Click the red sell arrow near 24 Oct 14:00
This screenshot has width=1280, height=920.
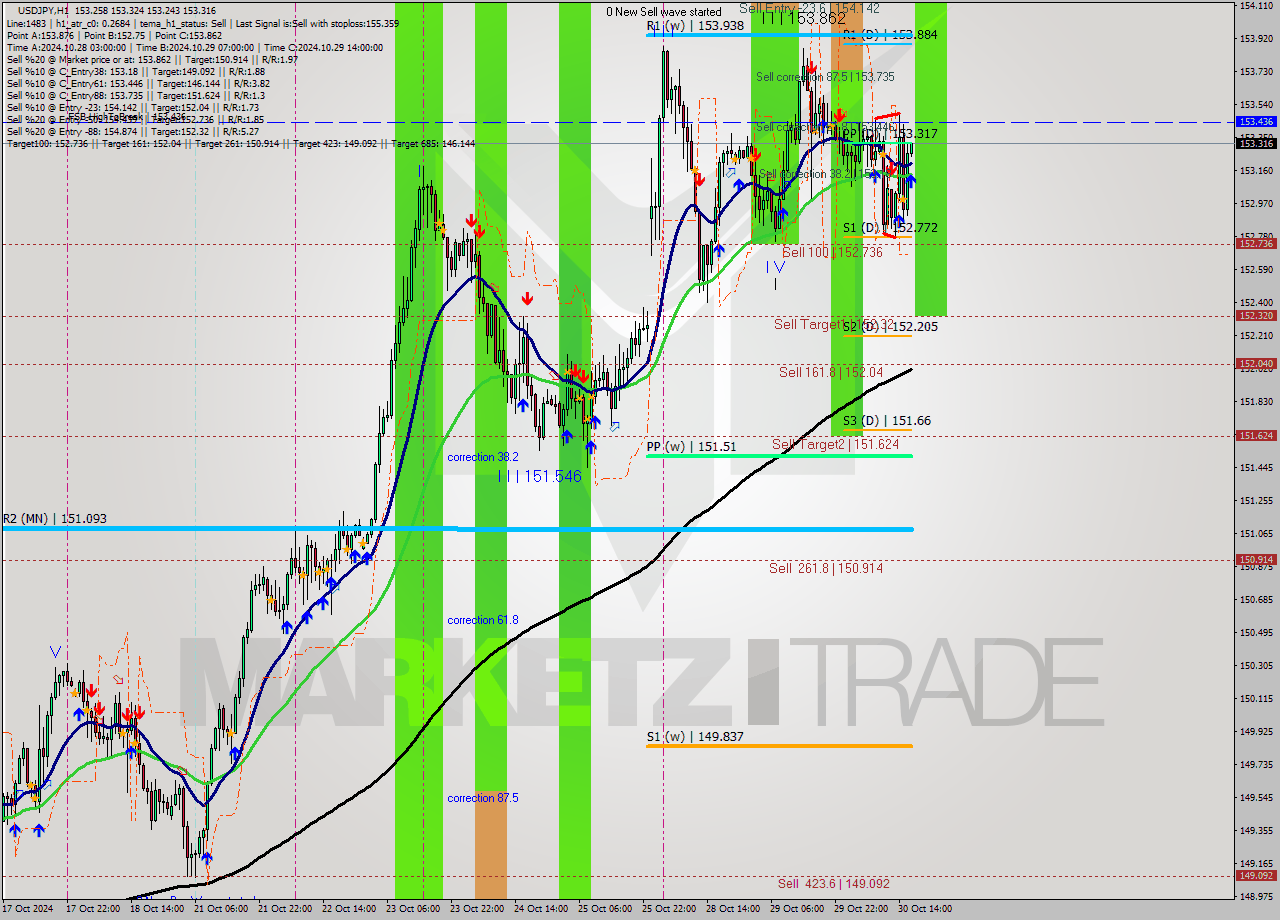pos(526,298)
